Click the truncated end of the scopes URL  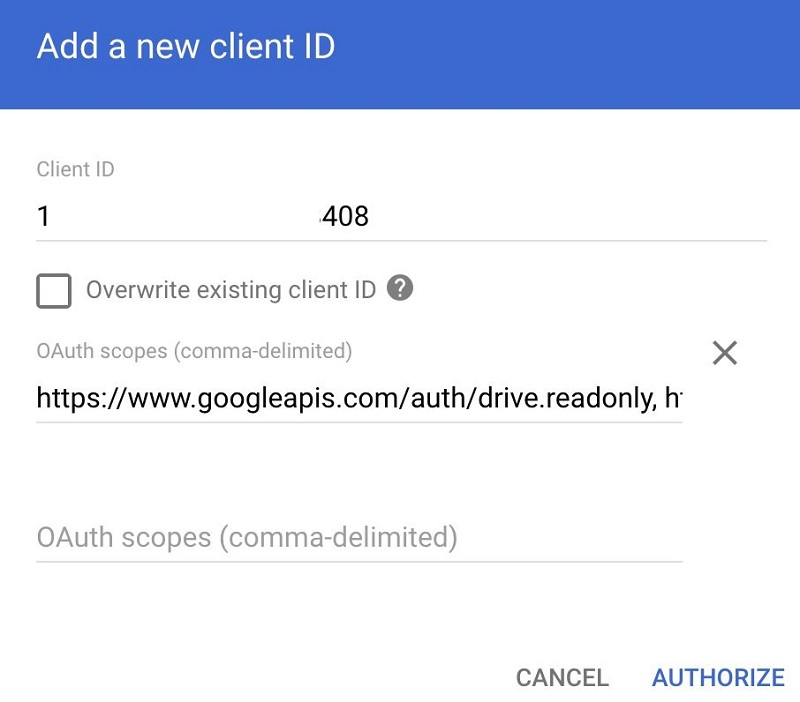click(673, 397)
